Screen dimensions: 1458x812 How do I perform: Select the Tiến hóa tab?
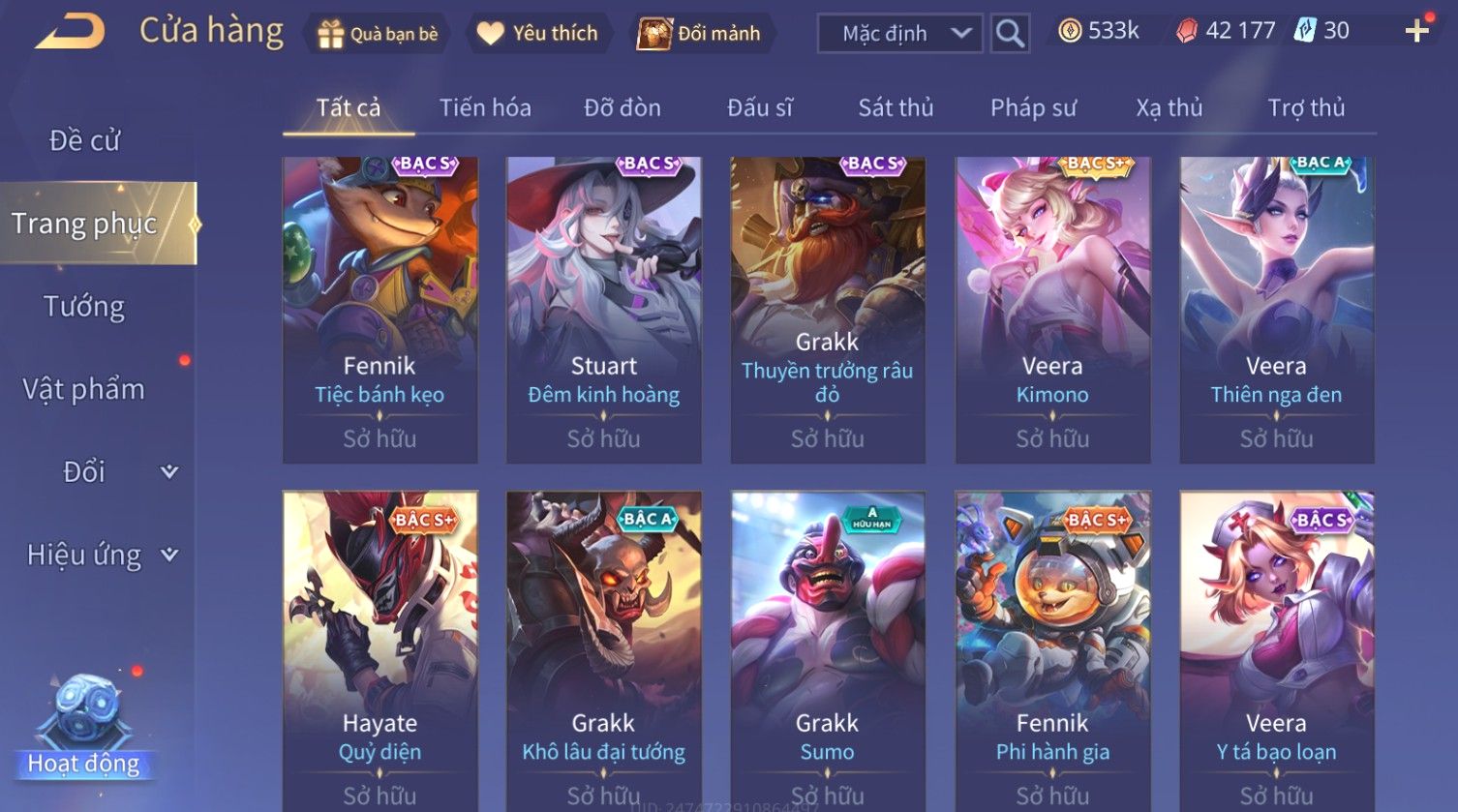point(485,107)
